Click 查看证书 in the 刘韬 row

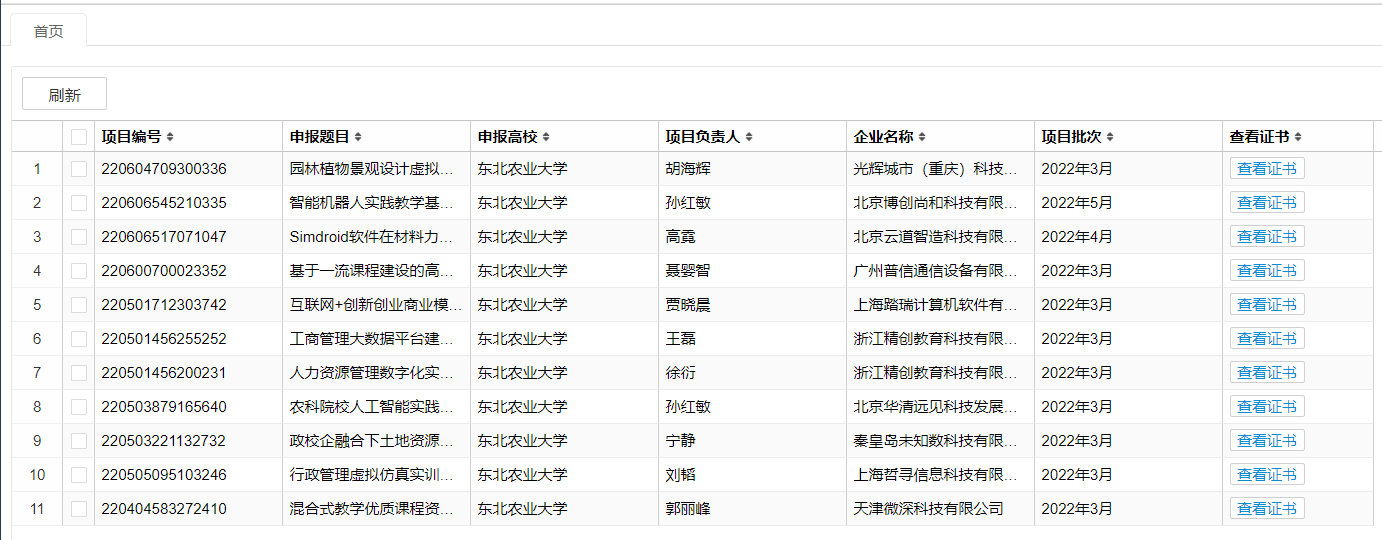tap(1266, 475)
